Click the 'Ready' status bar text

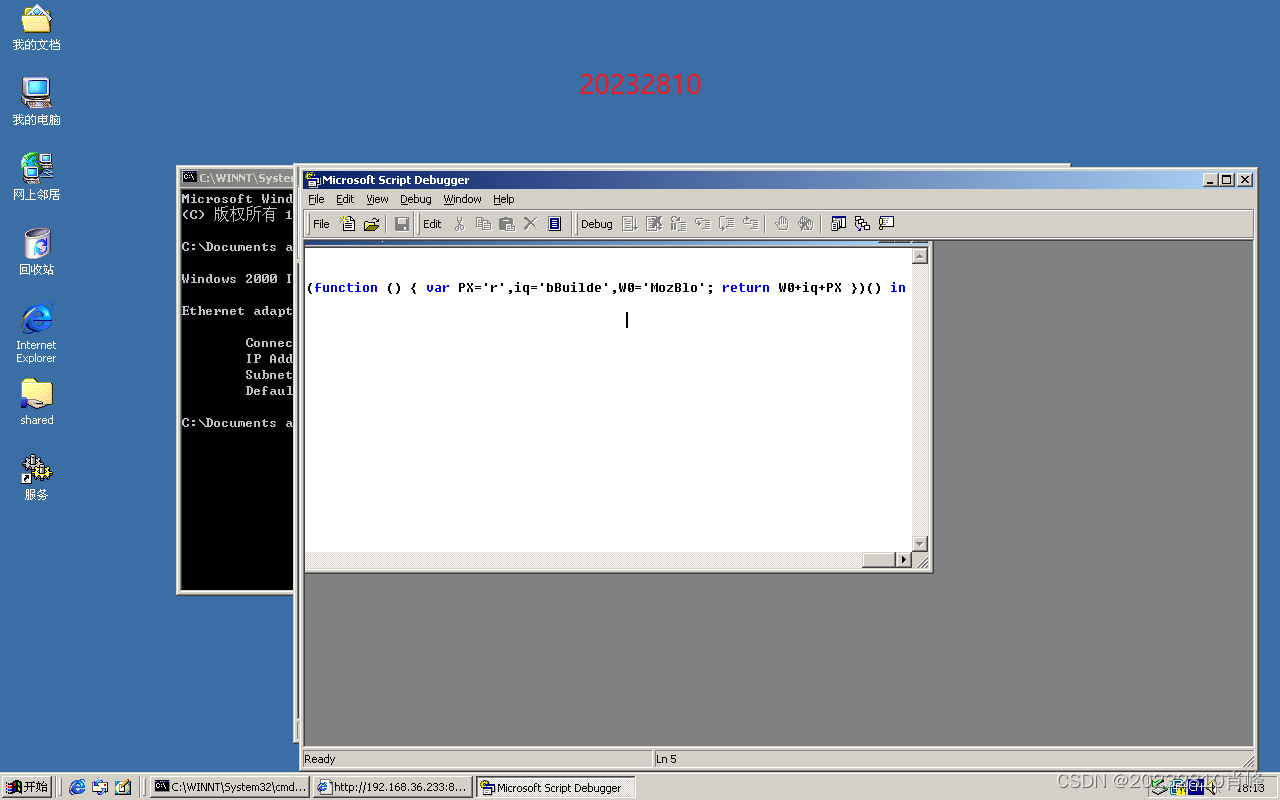click(x=320, y=759)
